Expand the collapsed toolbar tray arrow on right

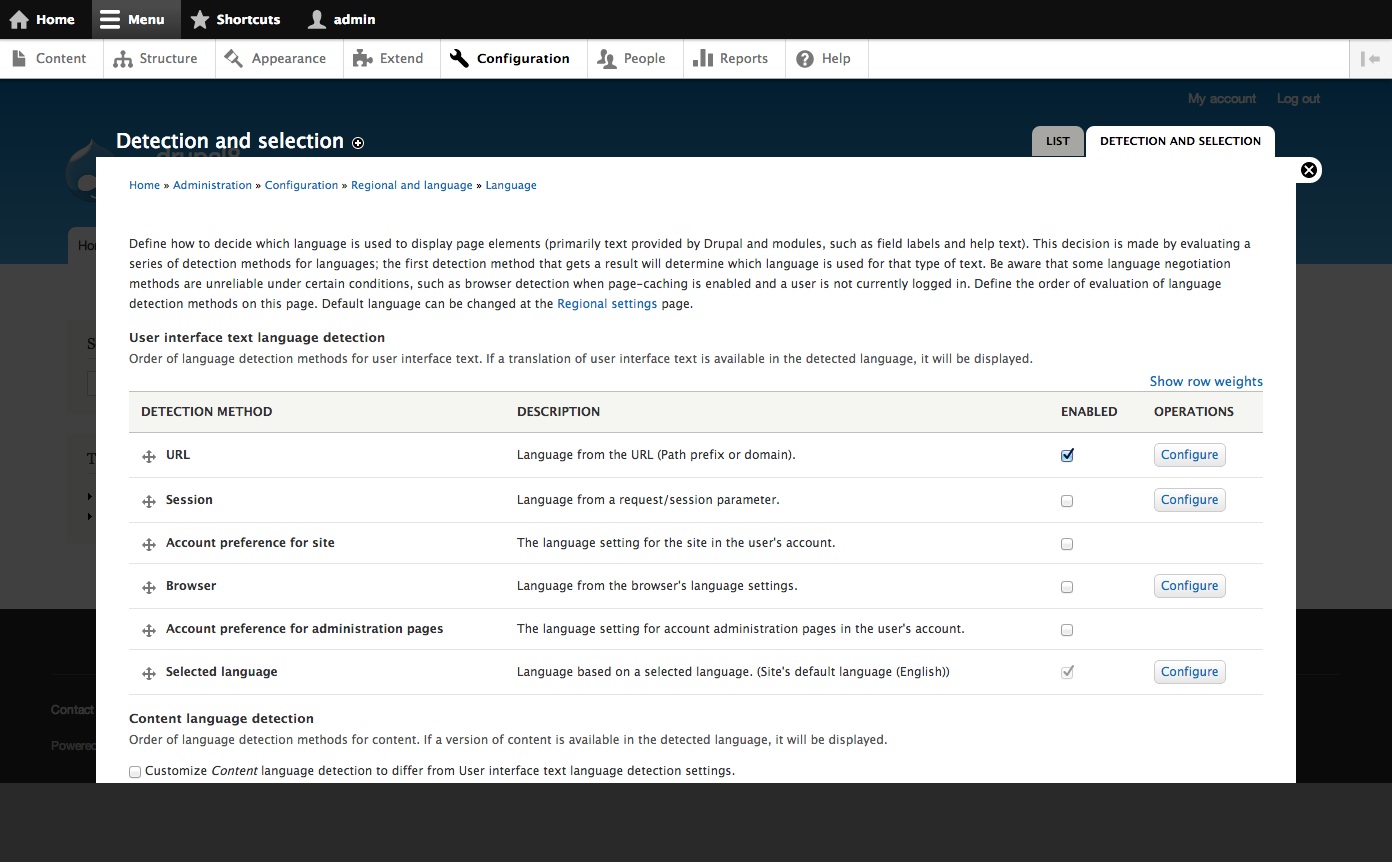[1370, 58]
